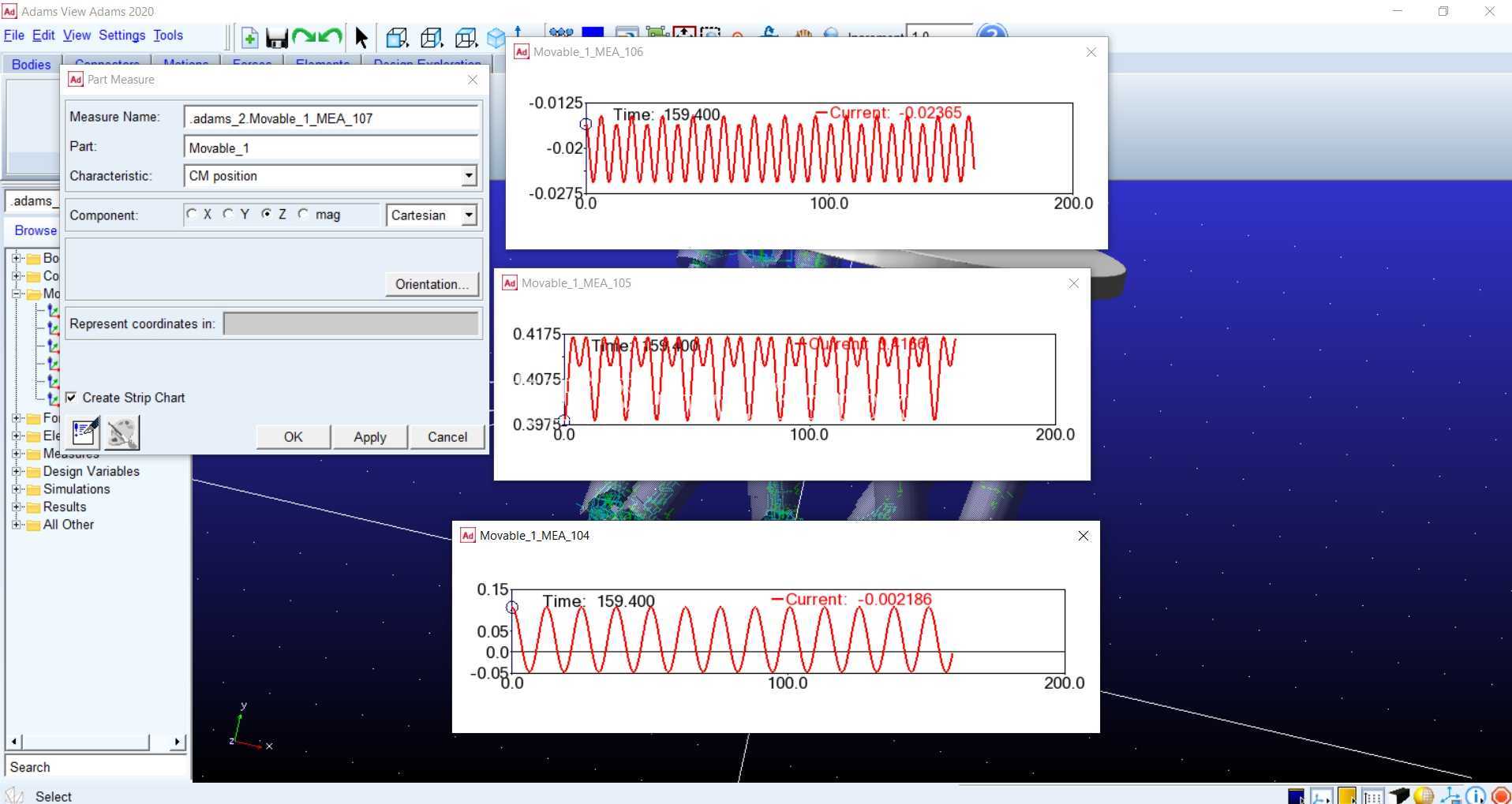This screenshot has height=804, width=1512.
Task: Open the File menu
Action: 13,36
